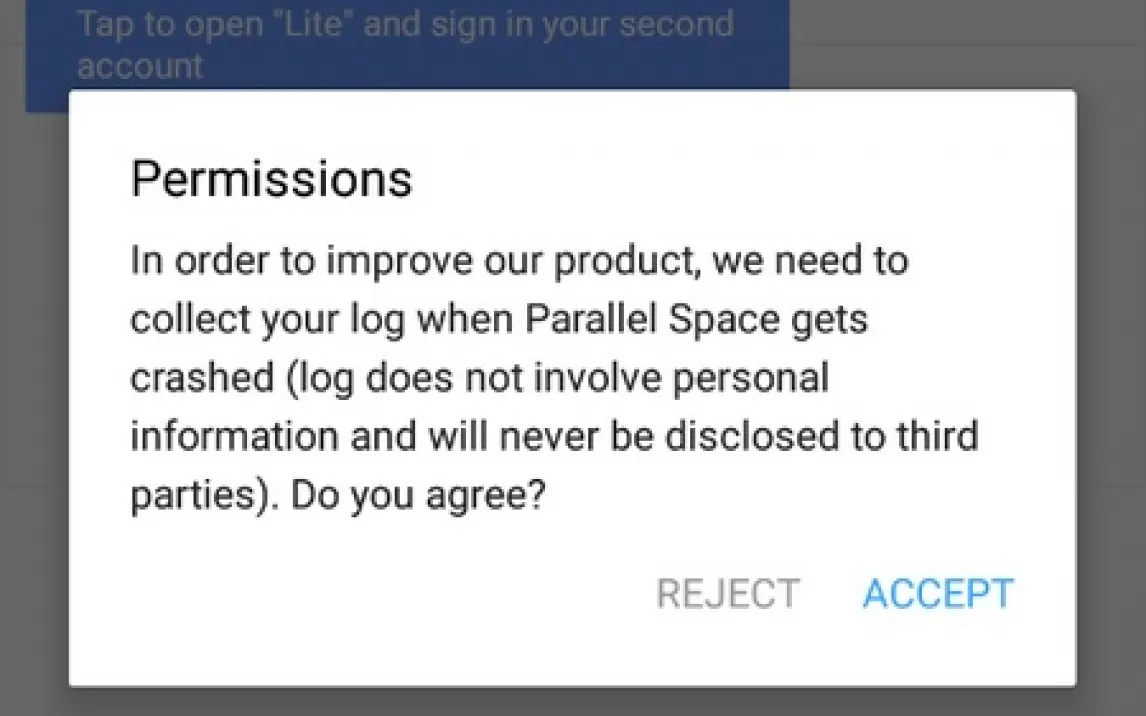Tap the REJECT button

(728, 593)
